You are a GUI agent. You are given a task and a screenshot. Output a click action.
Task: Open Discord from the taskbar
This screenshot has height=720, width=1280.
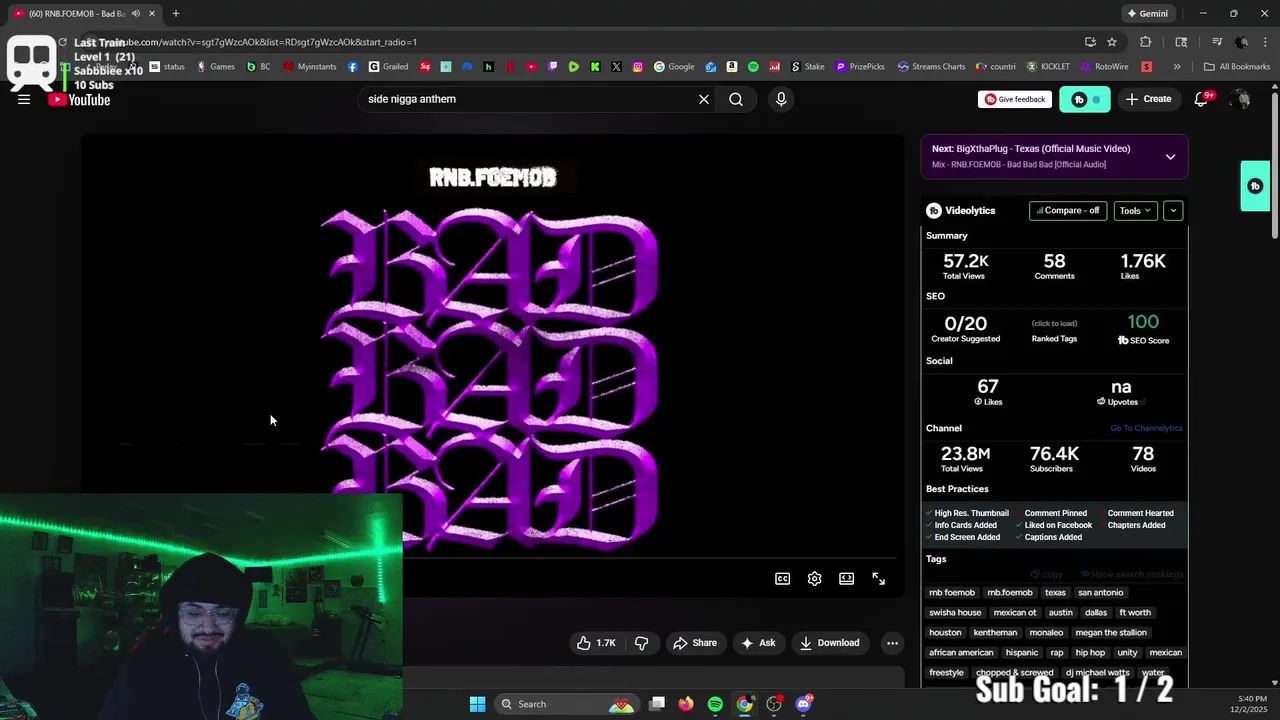[803, 704]
